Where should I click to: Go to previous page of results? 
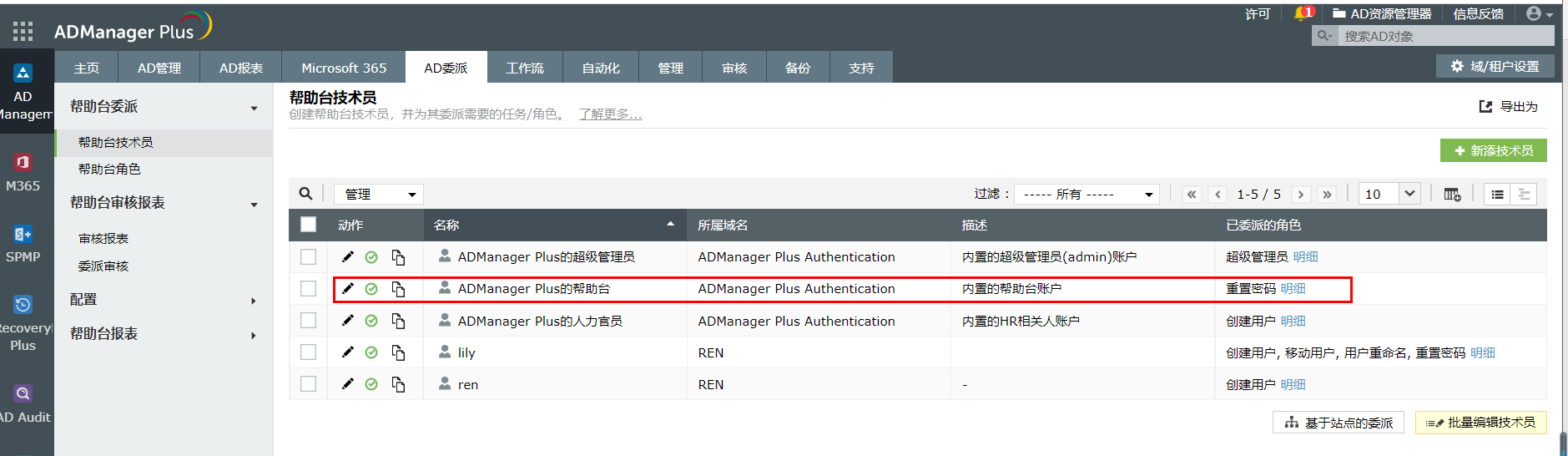tap(1218, 195)
